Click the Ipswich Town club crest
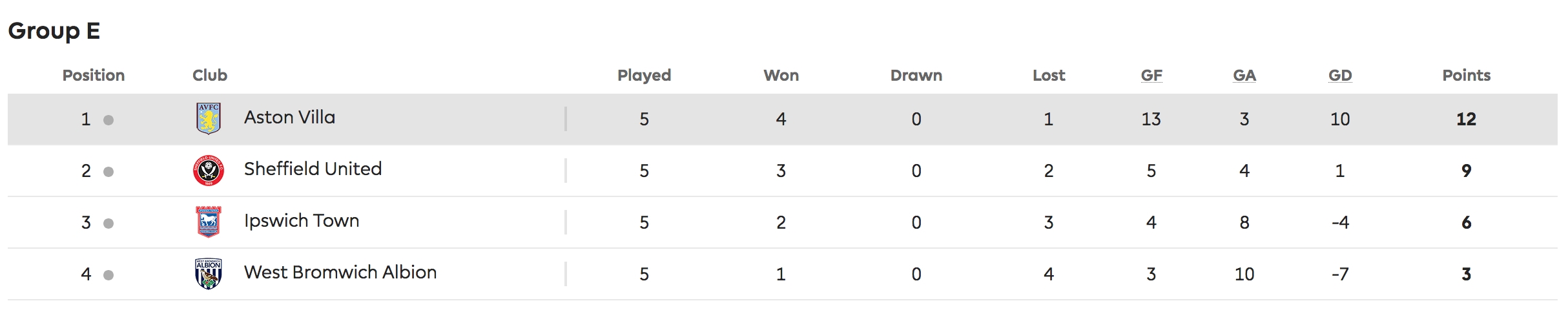Image resolution: width=1568 pixels, height=323 pixels. tap(209, 222)
